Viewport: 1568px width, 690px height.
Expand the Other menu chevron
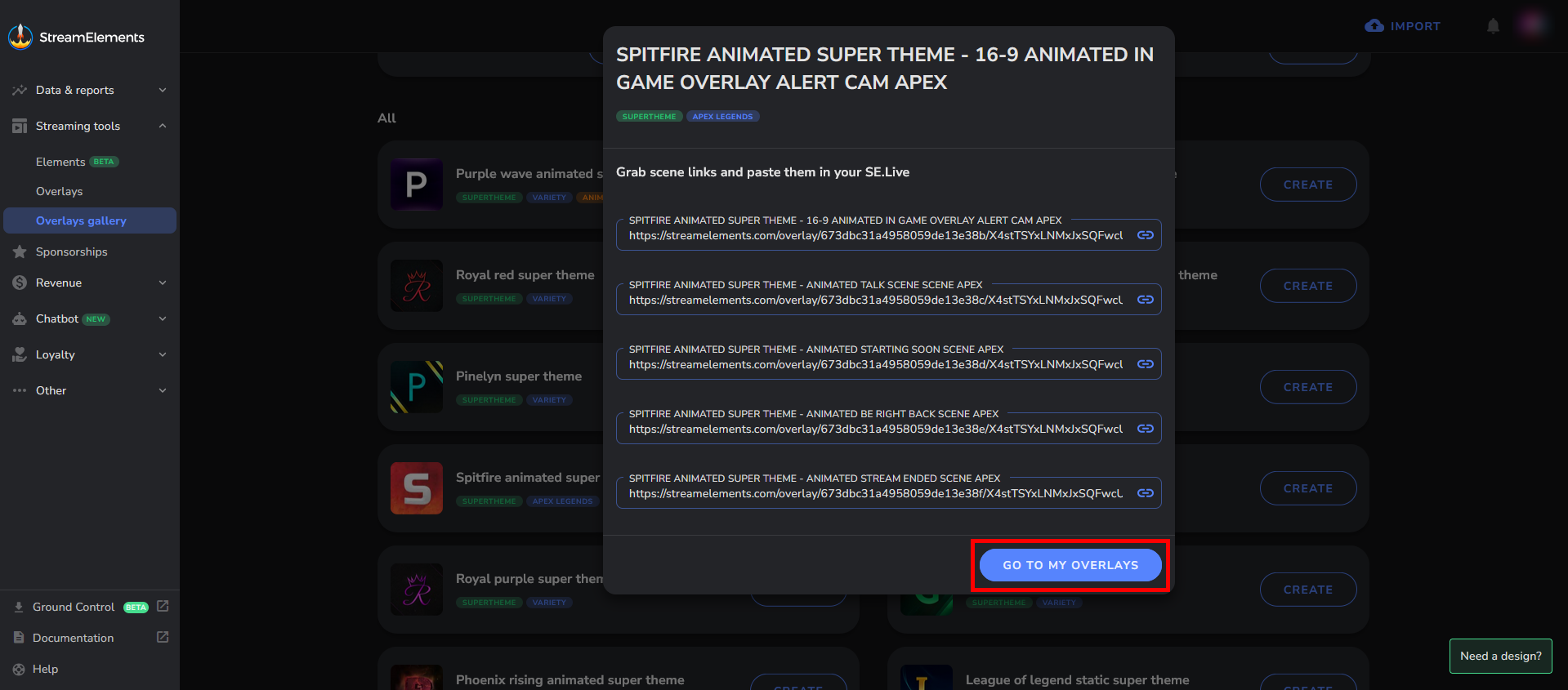pos(163,390)
